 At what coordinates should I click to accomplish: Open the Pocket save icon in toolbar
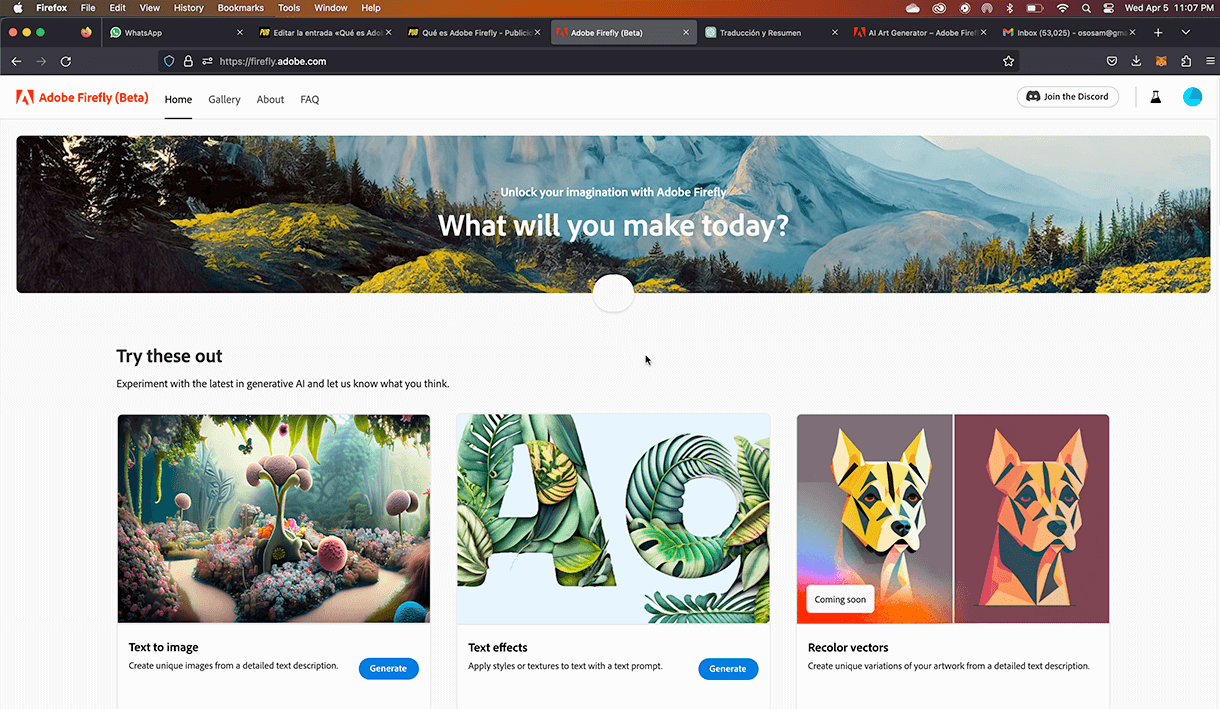[x=1112, y=61]
